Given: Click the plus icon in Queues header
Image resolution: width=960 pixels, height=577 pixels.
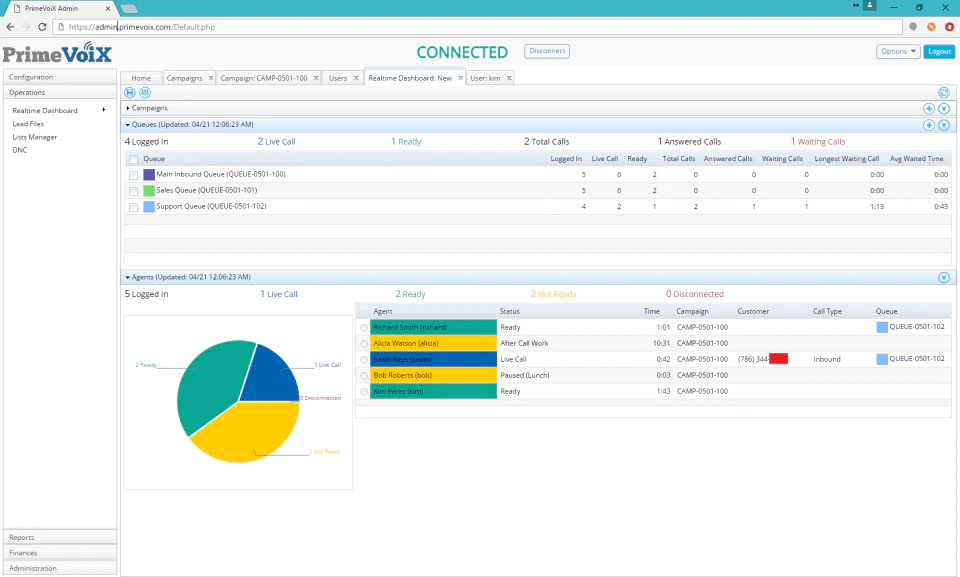Looking at the screenshot, I should point(929,125).
